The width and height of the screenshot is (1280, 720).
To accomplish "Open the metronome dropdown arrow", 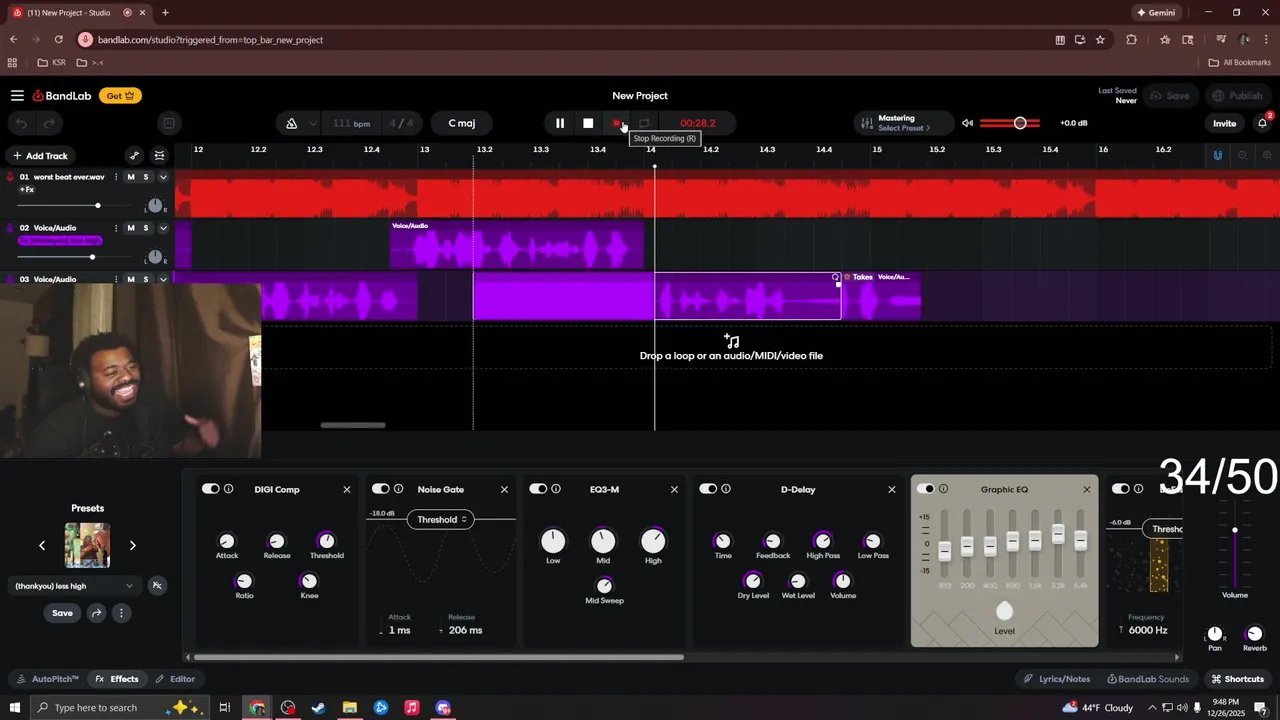I will click(x=313, y=124).
